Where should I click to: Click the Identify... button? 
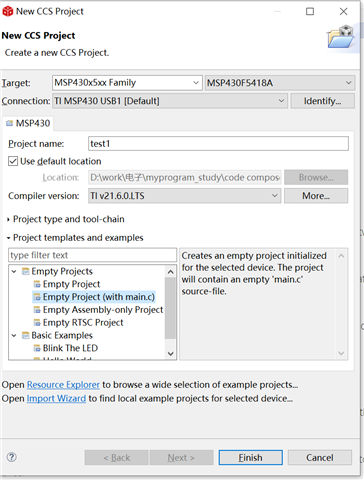[322, 101]
